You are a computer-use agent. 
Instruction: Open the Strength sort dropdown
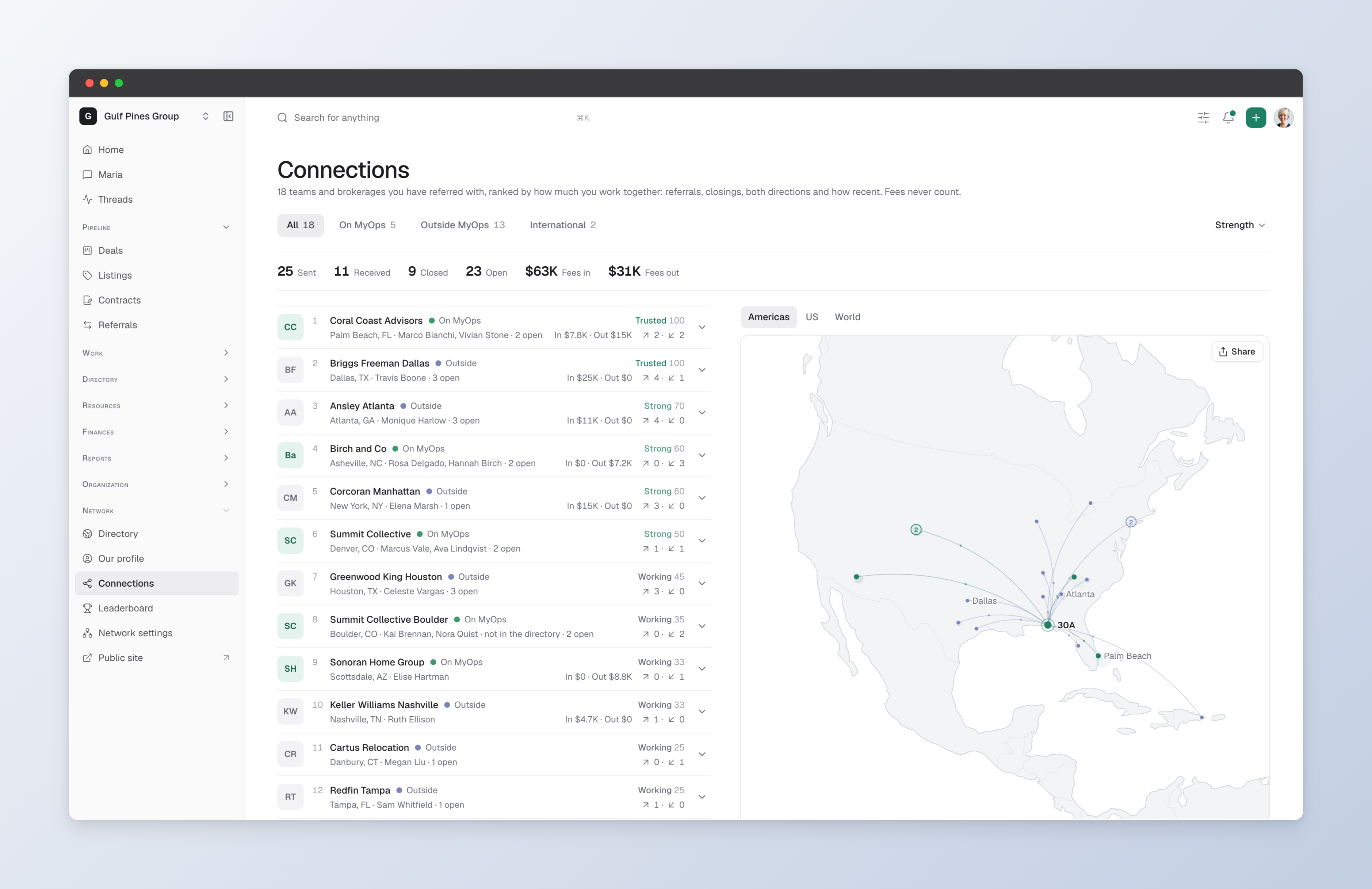click(x=1239, y=225)
